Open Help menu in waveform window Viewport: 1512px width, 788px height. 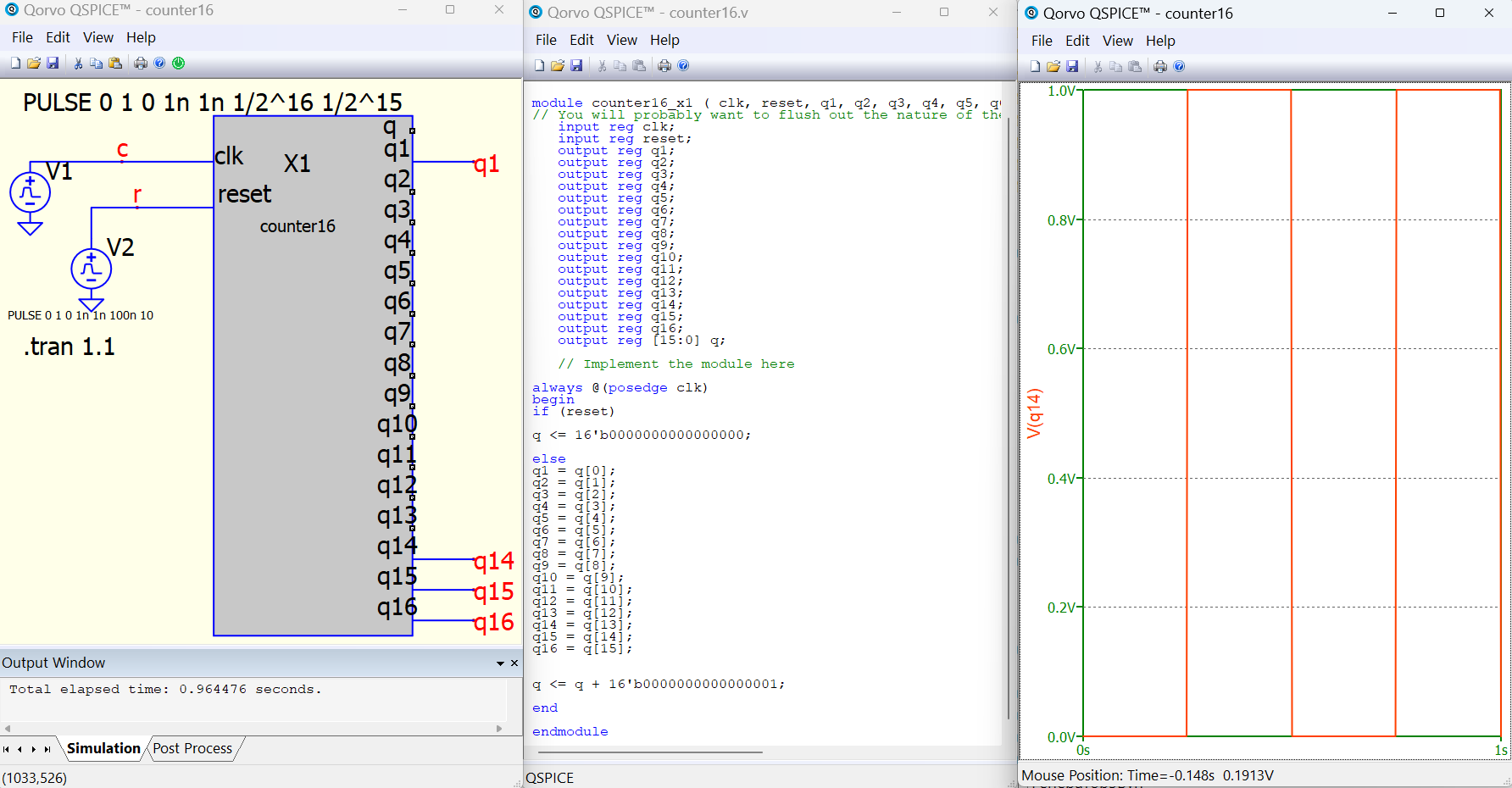pos(1160,41)
